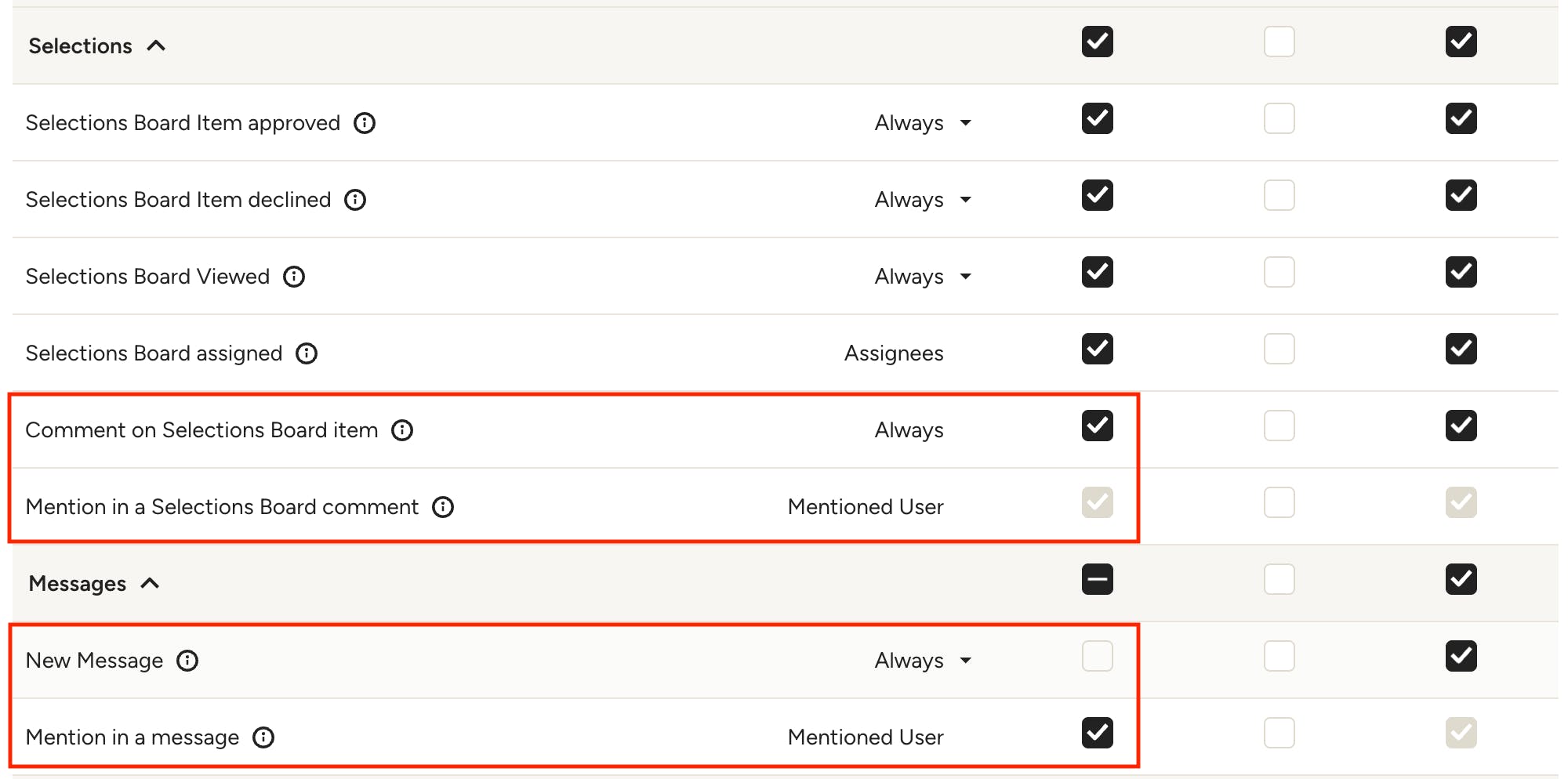The image size is (1568, 779).
Task: Uncheck last checkbox for Selections Board assigned
Action: (1461, 349)
